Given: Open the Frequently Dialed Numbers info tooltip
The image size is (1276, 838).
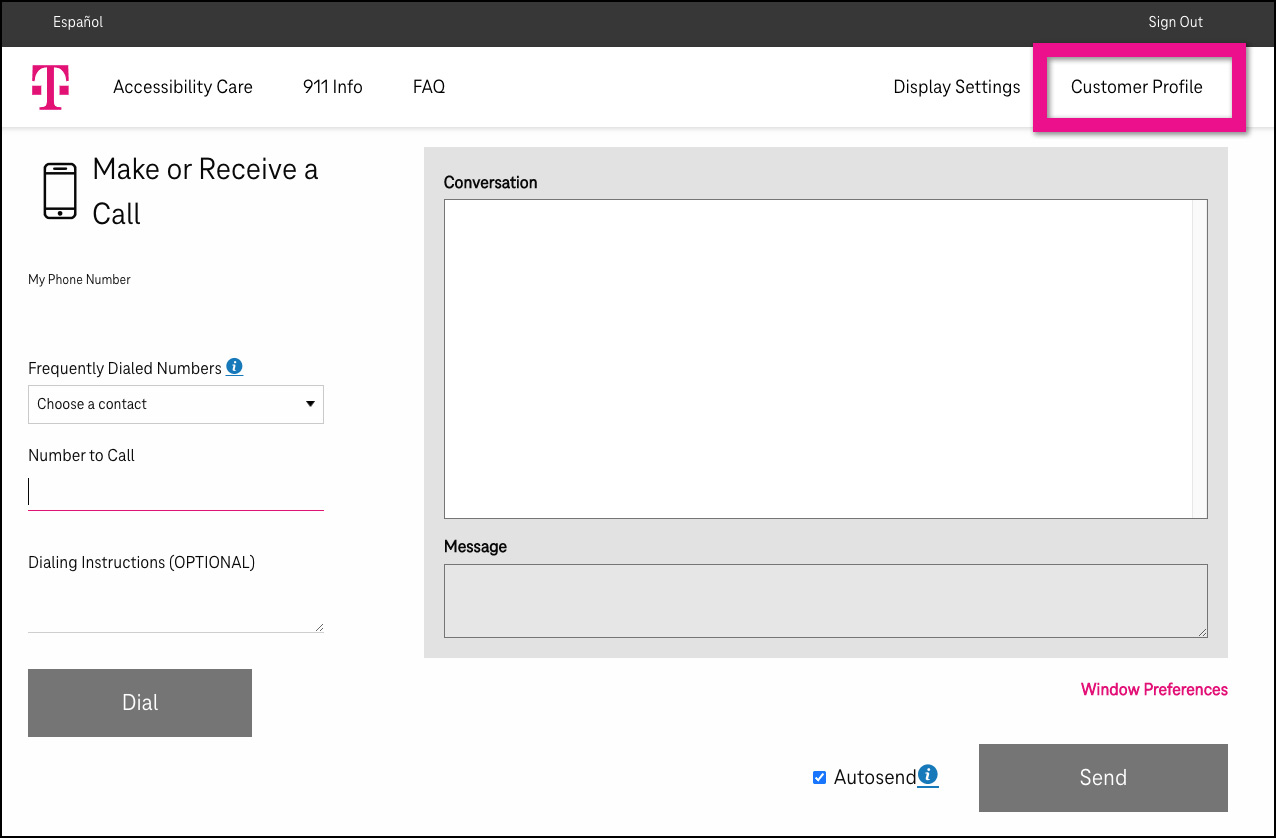Looking at the screenshot, I should pos(234,366).
